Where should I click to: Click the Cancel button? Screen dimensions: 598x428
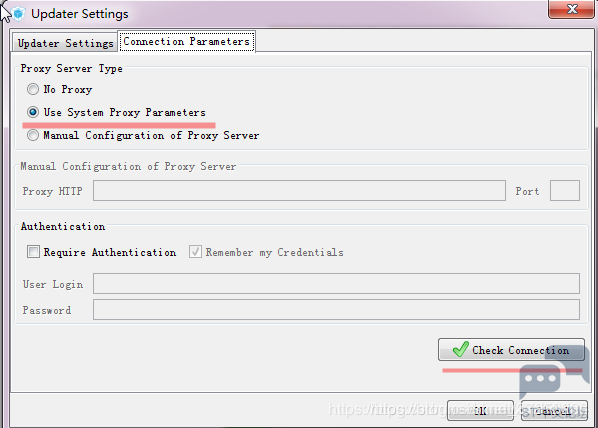(x=554, y=410)
